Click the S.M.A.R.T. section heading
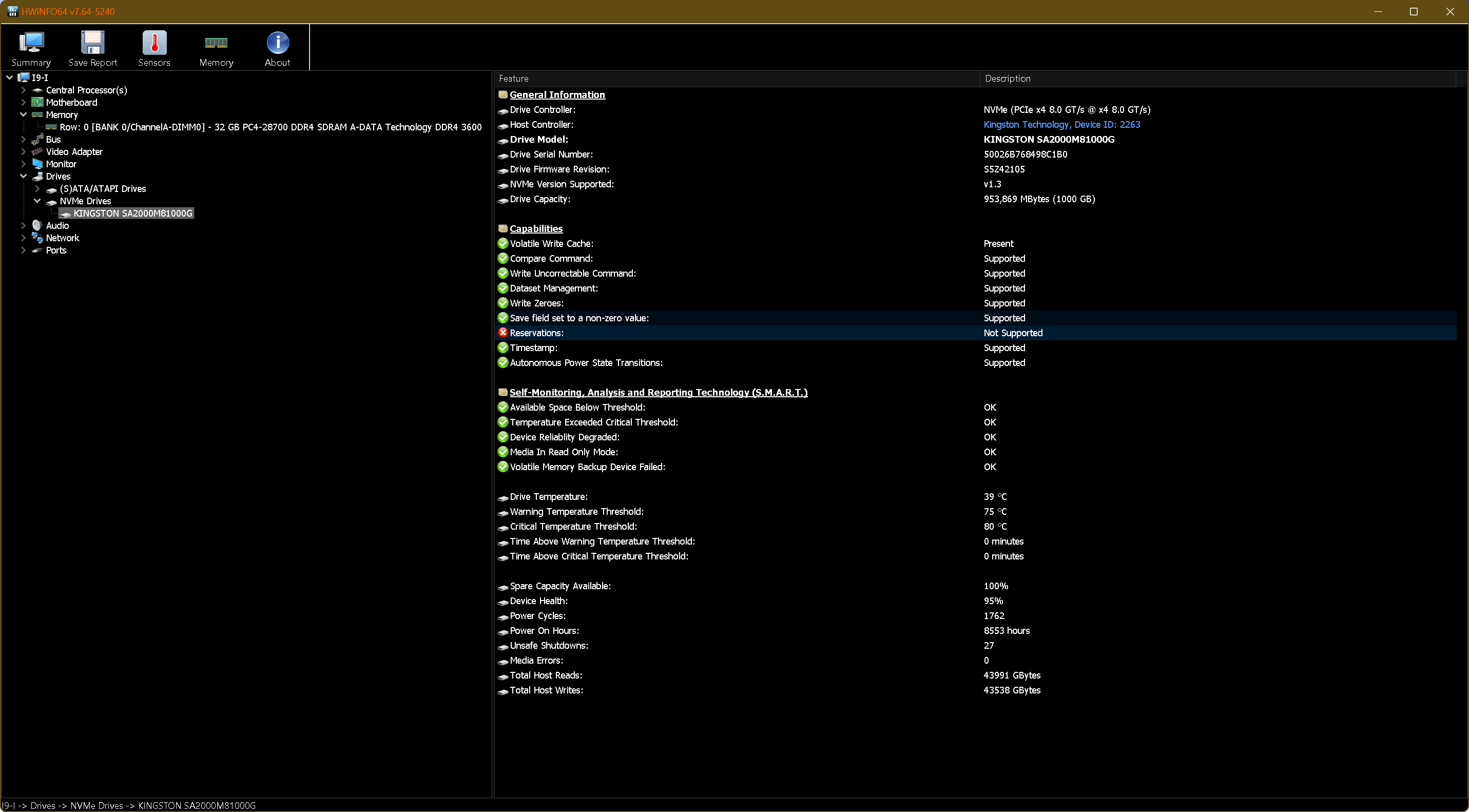This screenshot has height=812, width=1469. 659,392
